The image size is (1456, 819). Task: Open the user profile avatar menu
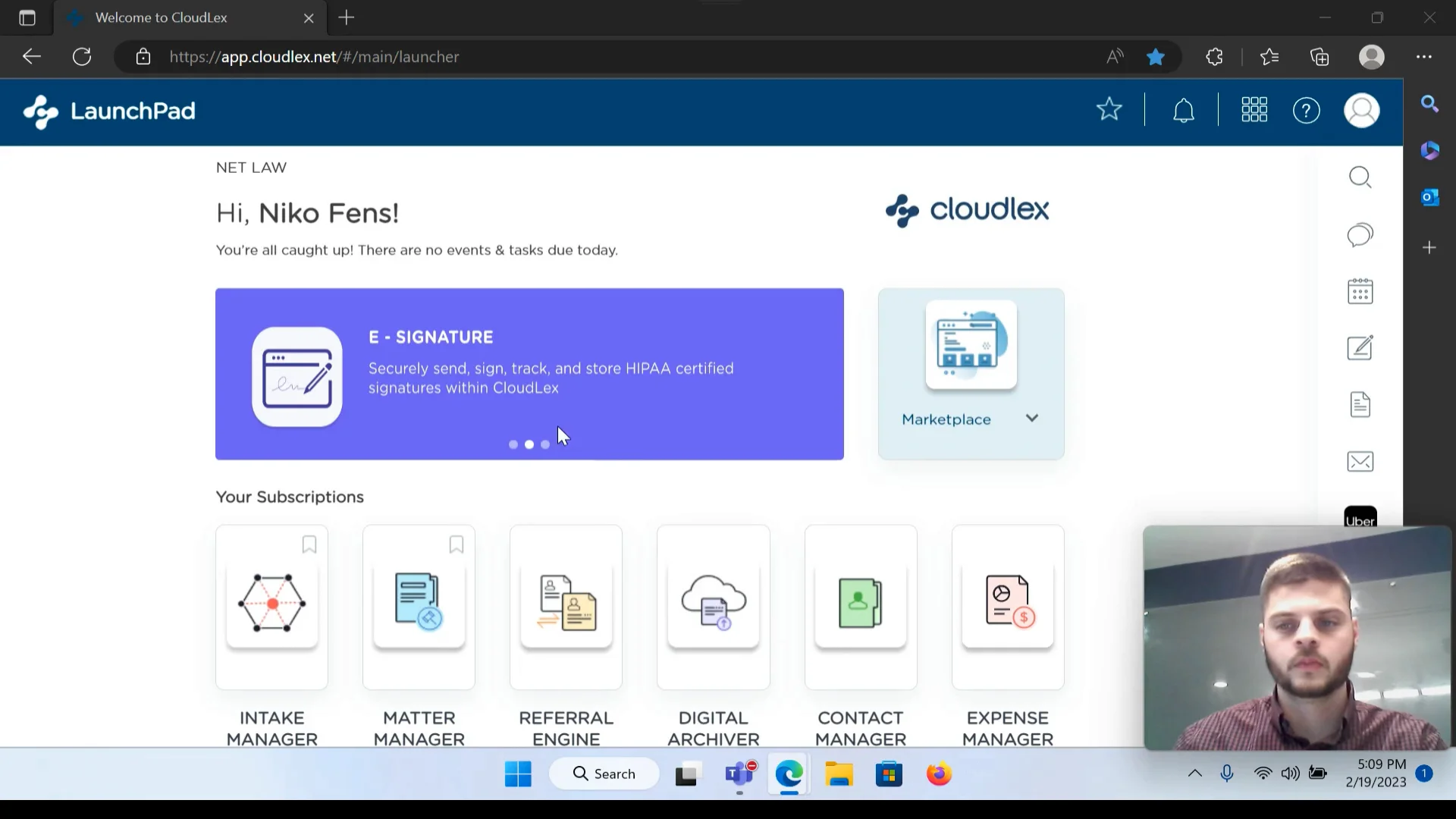(x=1361, y=111)
